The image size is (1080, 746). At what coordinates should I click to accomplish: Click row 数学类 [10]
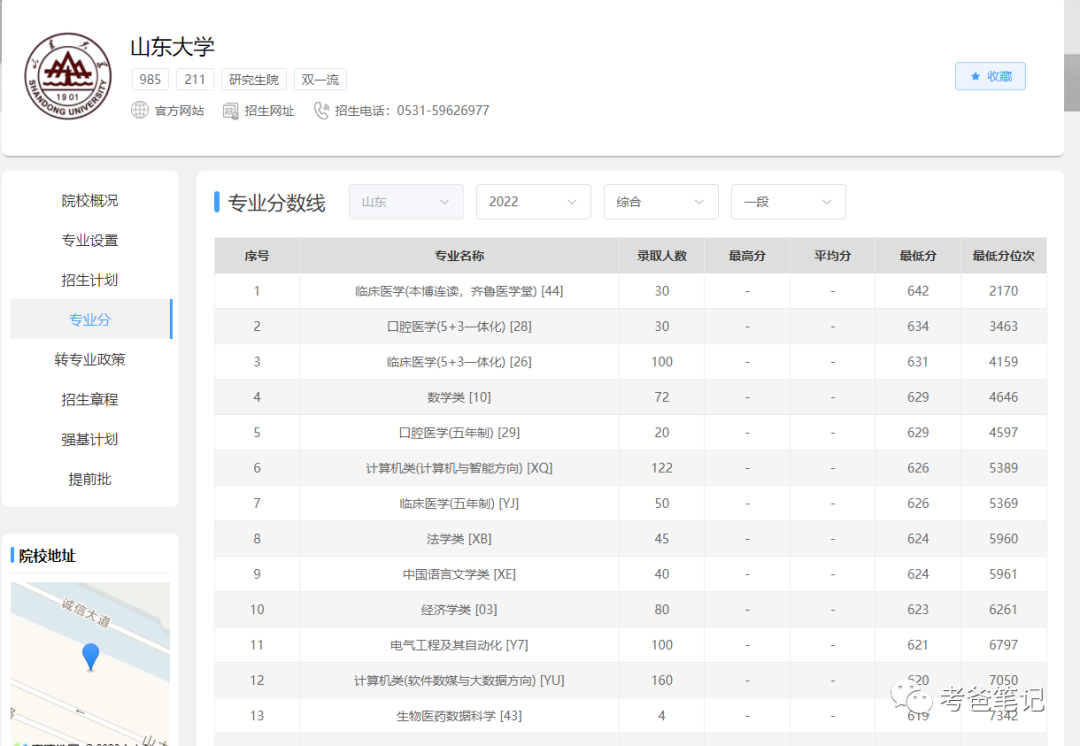(x=630, y=397)
